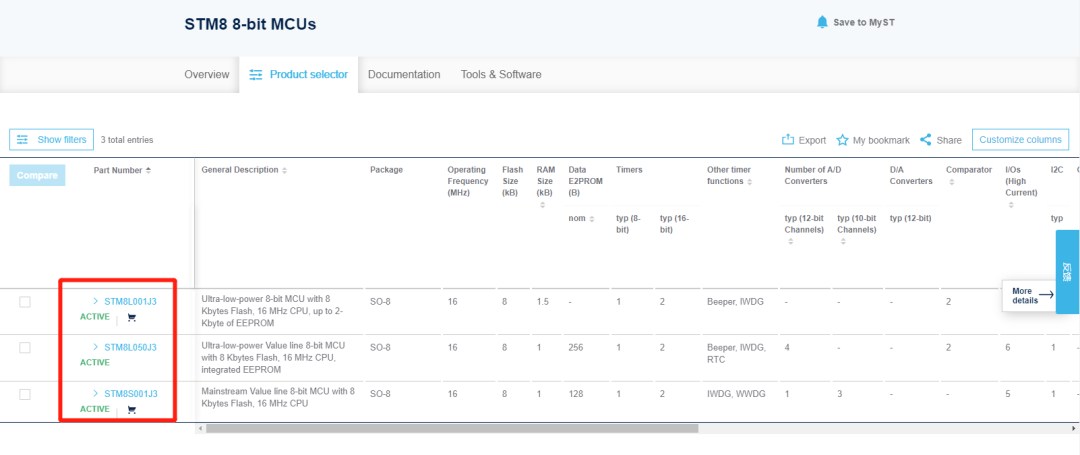Click the My bookmark text
Image resolution: width=1080 pixels, height=455 pixels.
pyautogui.click(x=881, y=140)
